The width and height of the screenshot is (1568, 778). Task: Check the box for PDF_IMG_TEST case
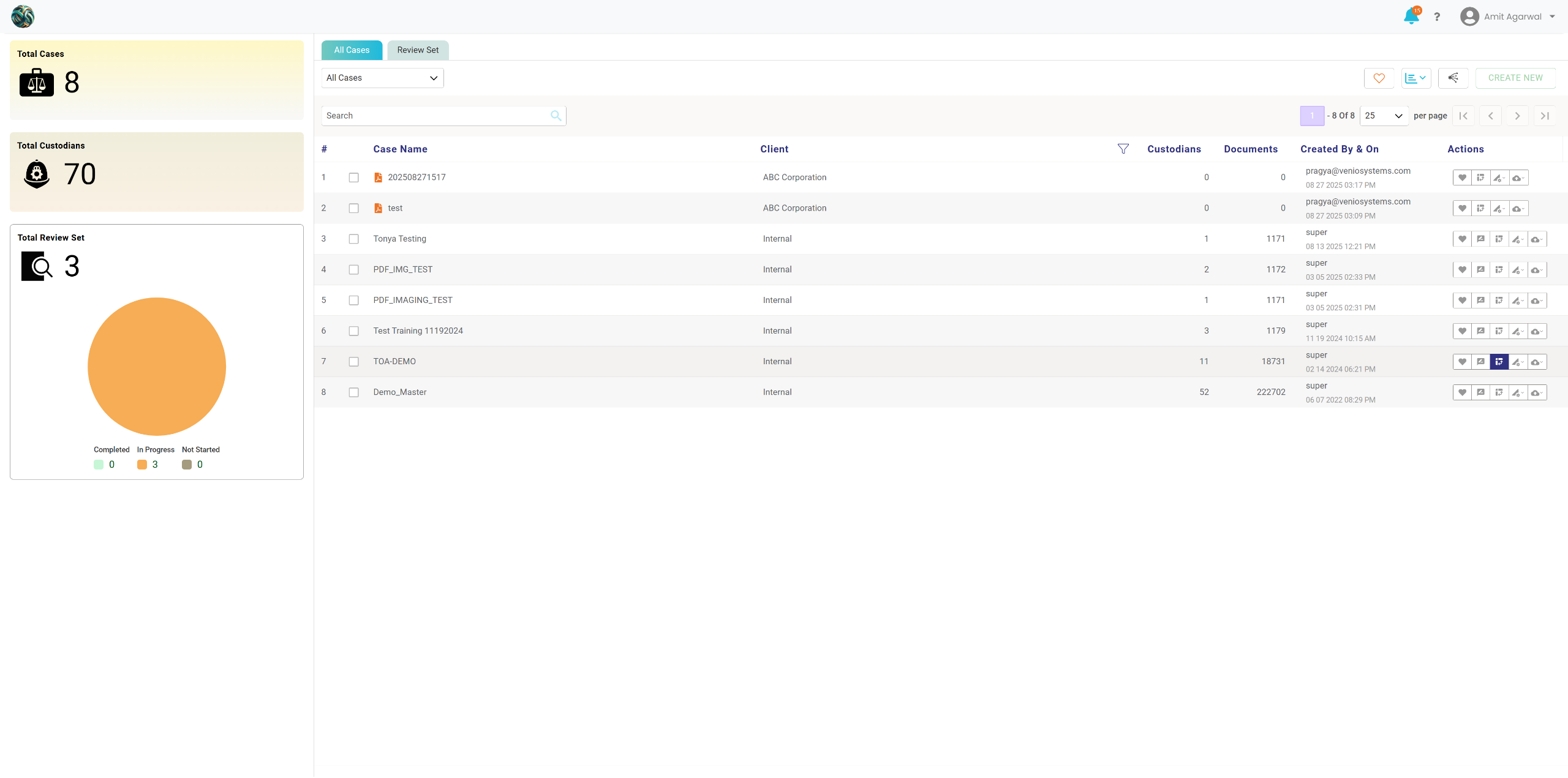click(x=353, y=270)
